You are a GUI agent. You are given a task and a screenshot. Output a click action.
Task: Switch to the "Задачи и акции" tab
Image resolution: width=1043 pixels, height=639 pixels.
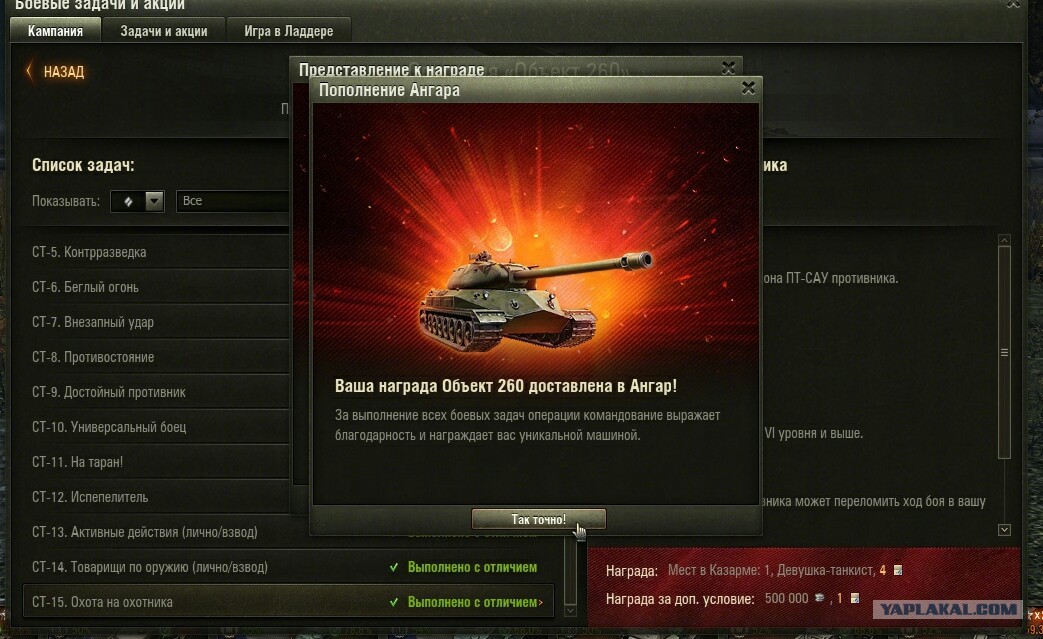164,31
